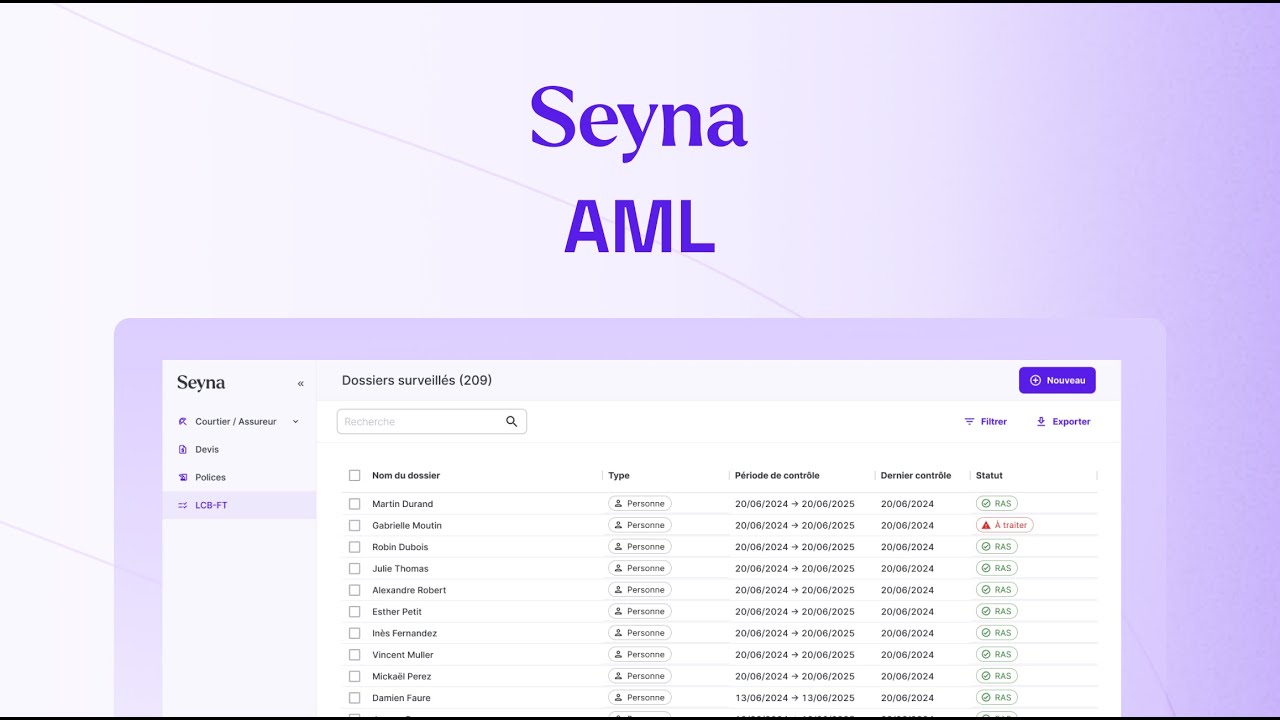
Task: Open the Mickaël Perez dossier
Action: tap(402, 676)
